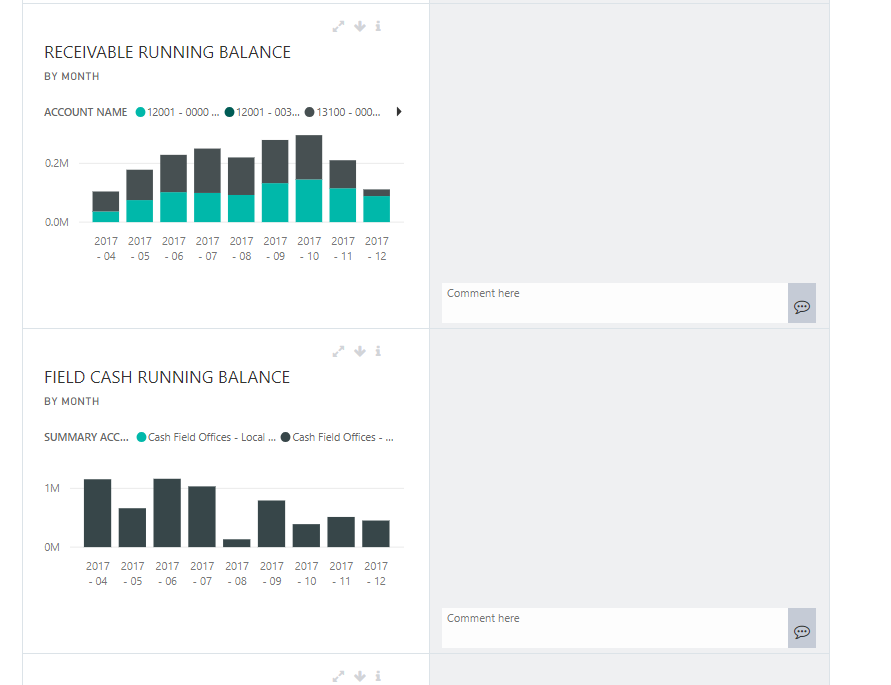Click the ACCOUNT NAME legend label
891x685 pixels.
click(86, 112)
